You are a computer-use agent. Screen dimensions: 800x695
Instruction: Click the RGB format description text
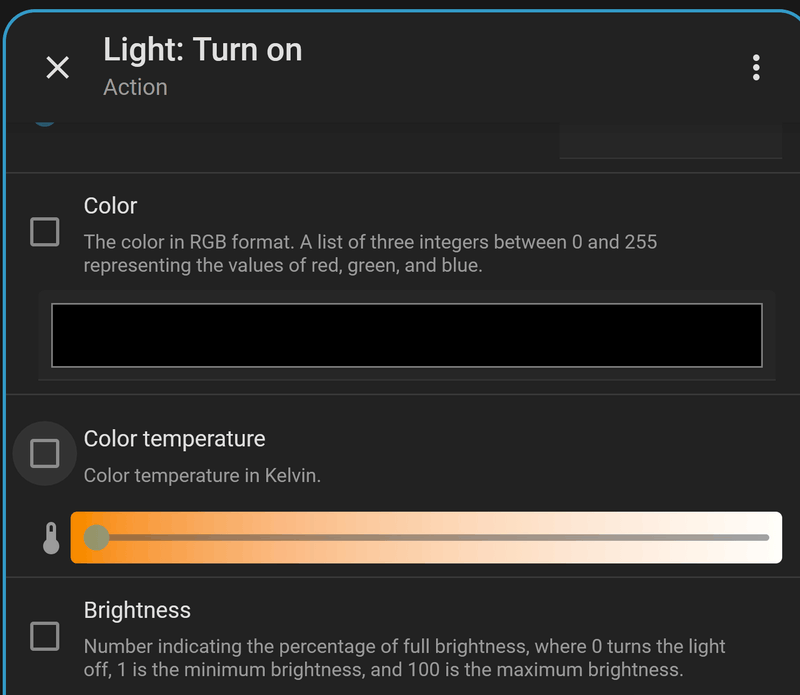tap(370, 254)
